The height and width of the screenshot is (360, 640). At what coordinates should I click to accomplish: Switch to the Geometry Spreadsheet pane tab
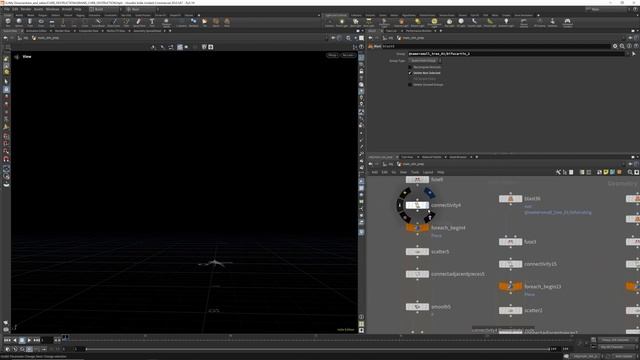(x=147, y=31)
